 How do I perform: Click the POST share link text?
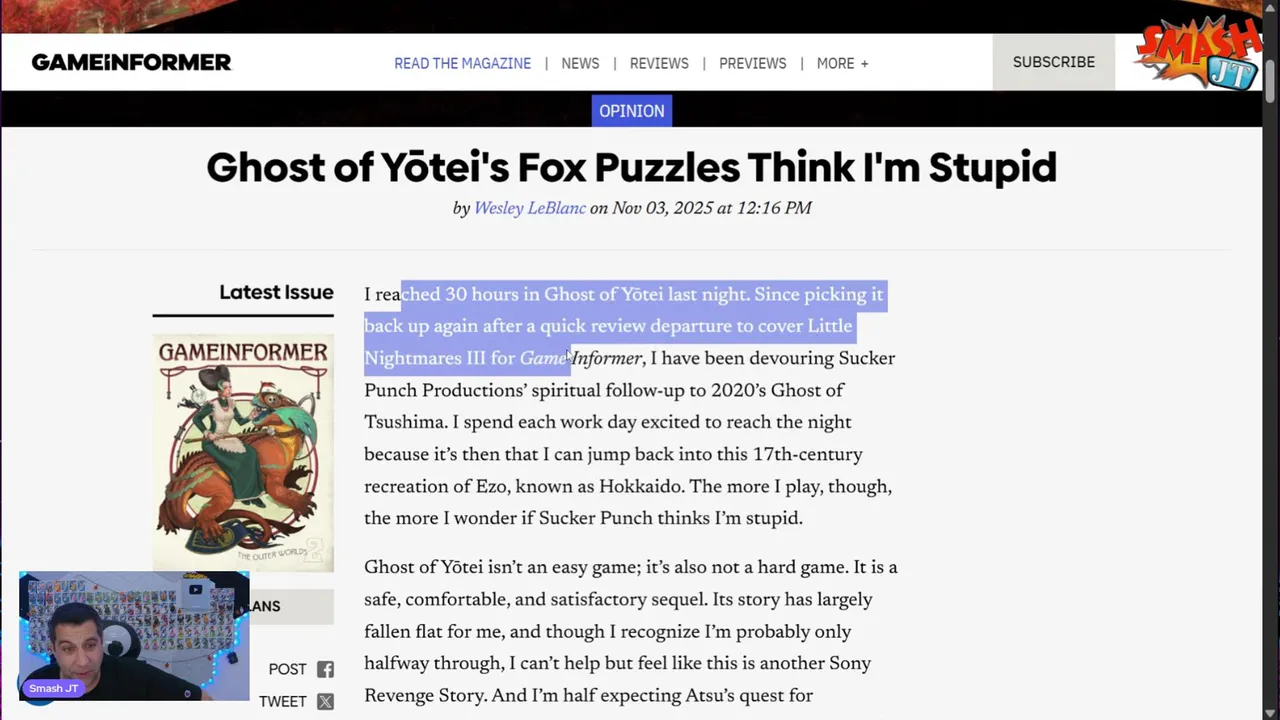click(287, 670)
